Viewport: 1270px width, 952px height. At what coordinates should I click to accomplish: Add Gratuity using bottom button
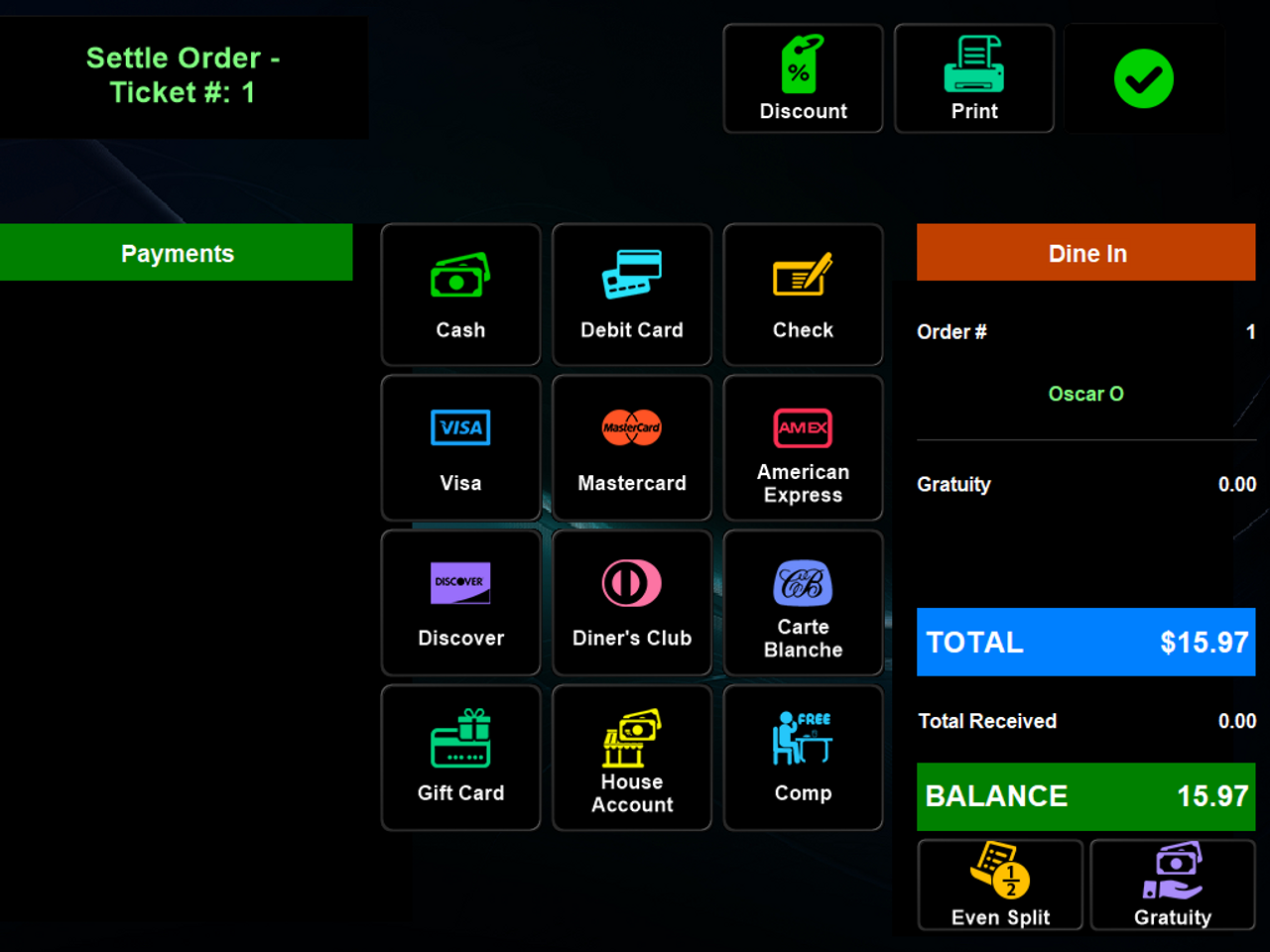[1172, 885]
